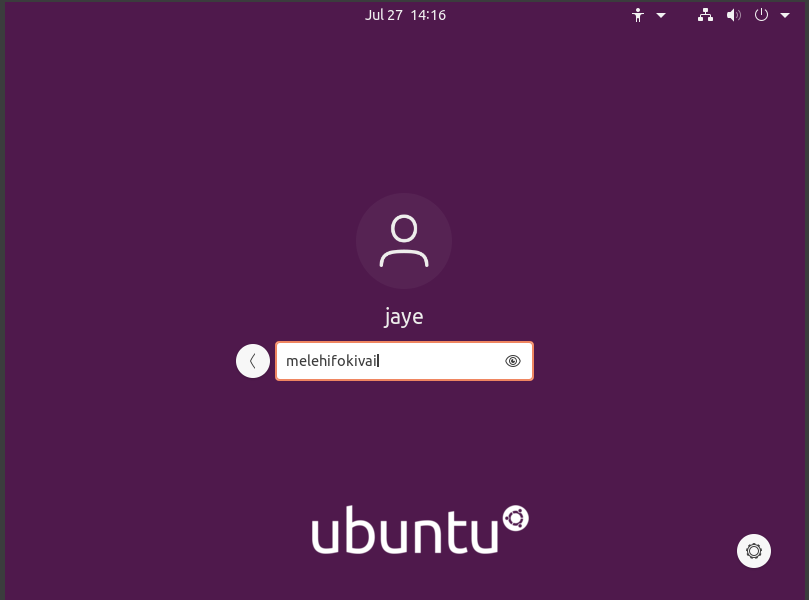Viewport: 809px width, 600px height.
Task: Expand the system menu arrow
Action: pyautogui.click(x=785, y=15)
